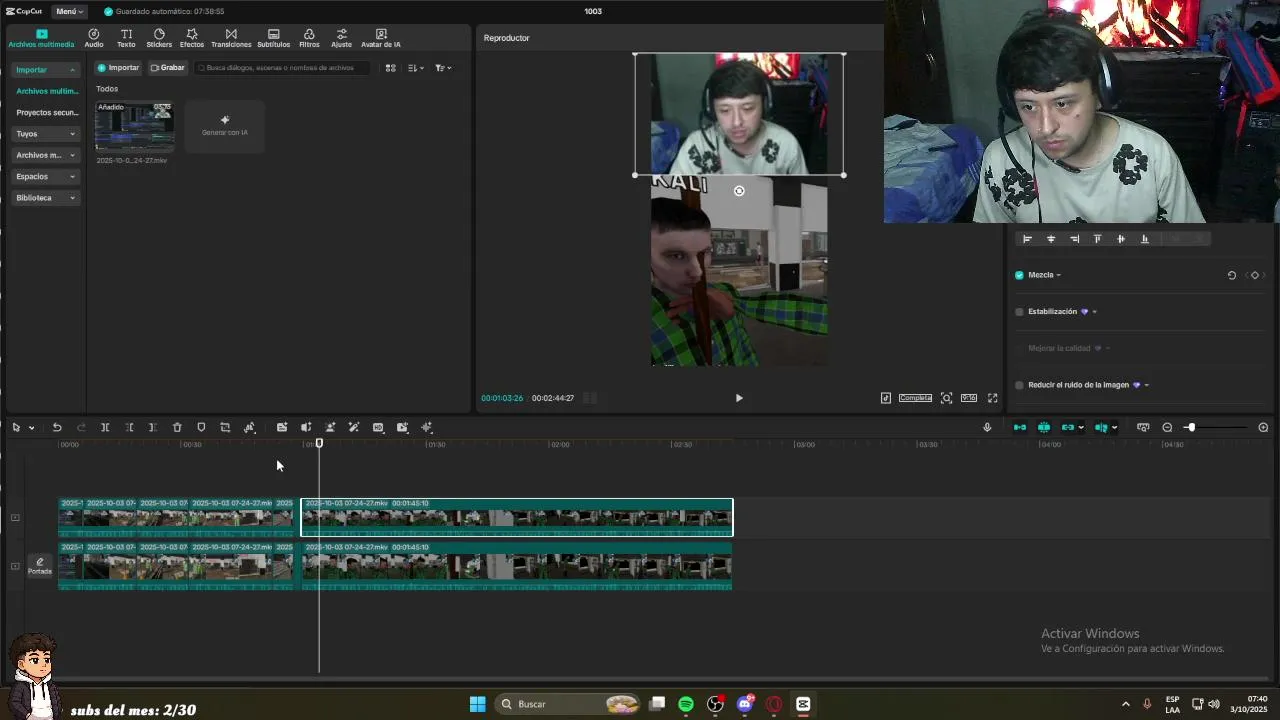1280x720 pixels.
Task: Toggle clip linkage option
Action: coord(1068,428)
